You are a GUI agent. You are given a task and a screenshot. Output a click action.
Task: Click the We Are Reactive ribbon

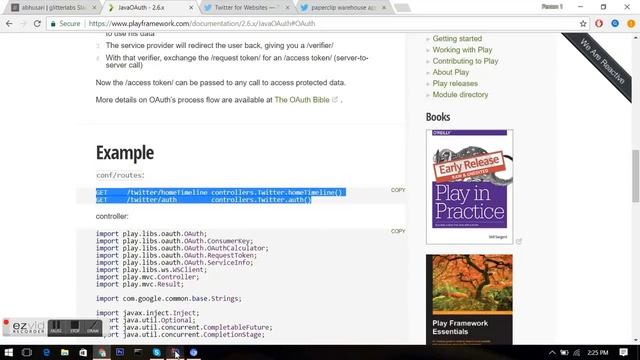click(x=602, y=61)
